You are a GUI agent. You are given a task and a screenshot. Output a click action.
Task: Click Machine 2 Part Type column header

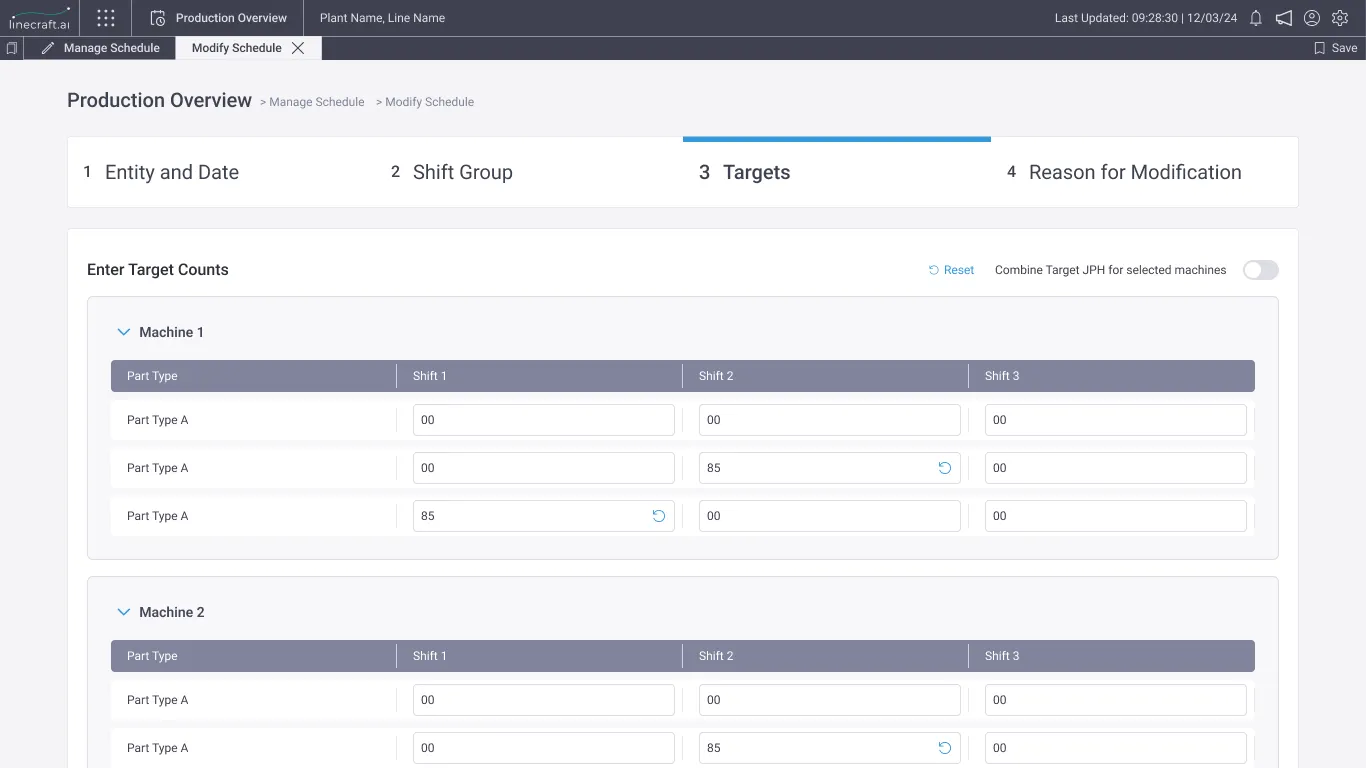(x=254, y=656)
